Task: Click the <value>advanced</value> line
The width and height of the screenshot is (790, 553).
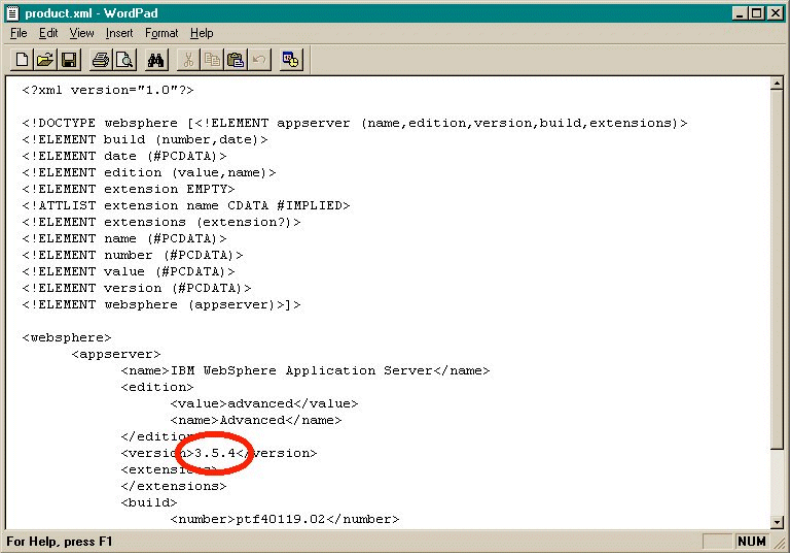Action: pyautogui.click(x=264, y=404)
